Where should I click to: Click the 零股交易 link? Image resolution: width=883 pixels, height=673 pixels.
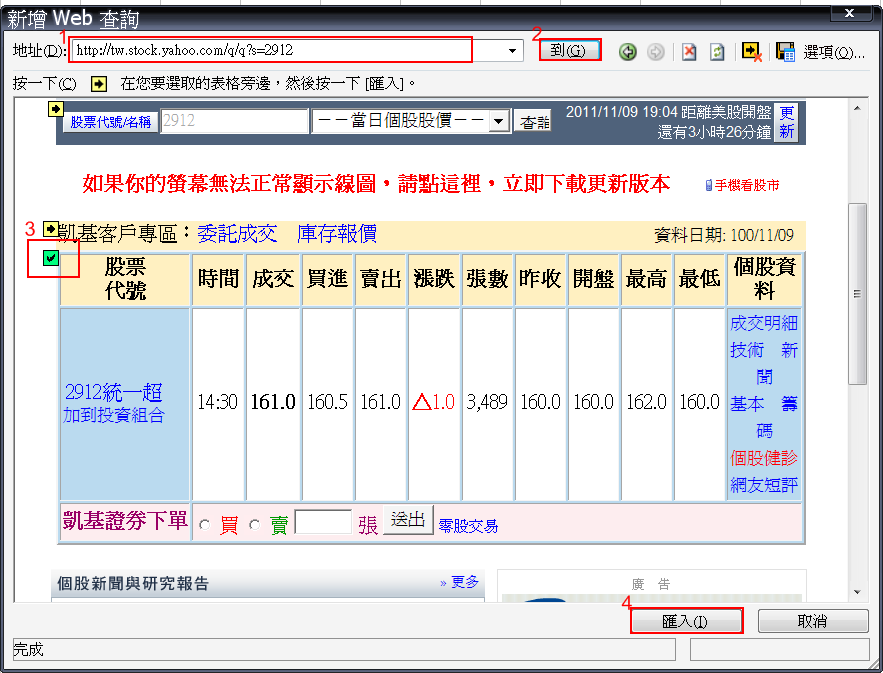point(468,526)
